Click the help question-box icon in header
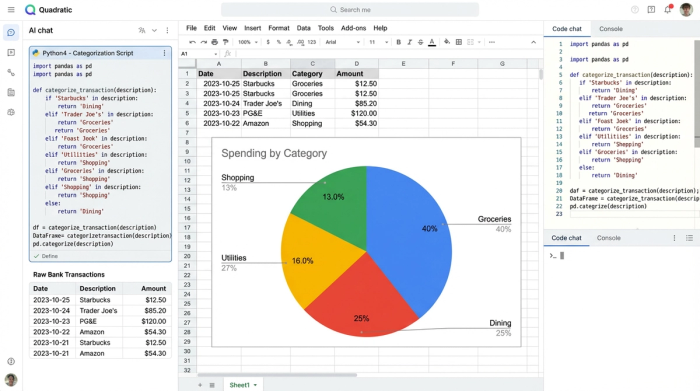Screen dimensions: 700x391 651,9
